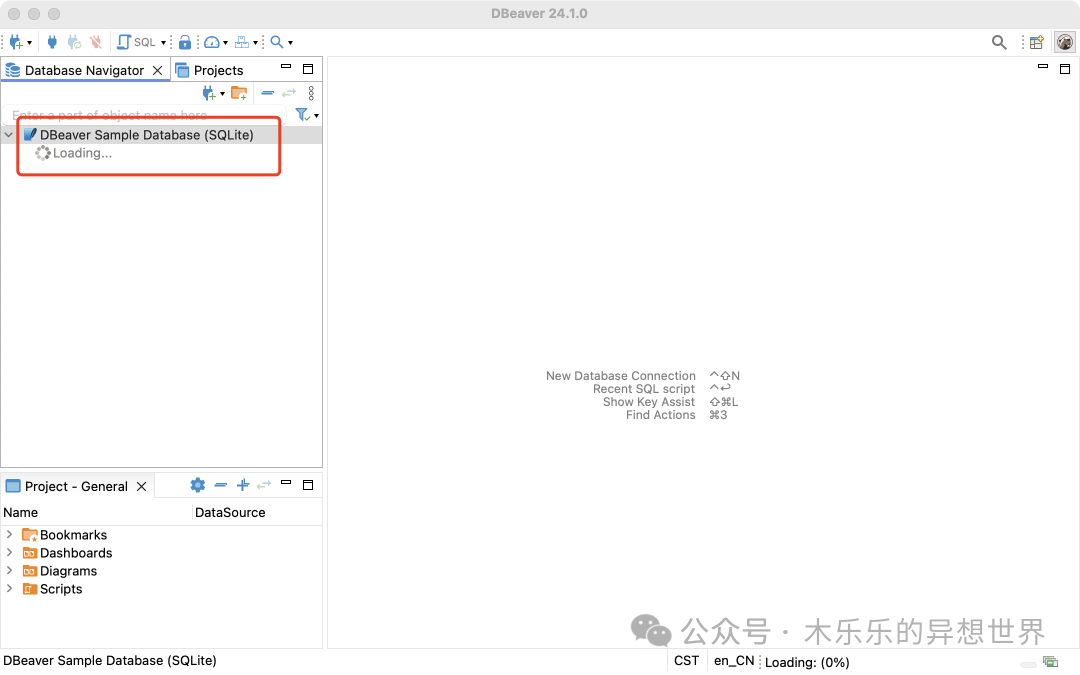Image resolution: width=1080 pixels, height=675 pixels.
Task: Open the three-dot view menu in navigator
Action: [311, 93]
